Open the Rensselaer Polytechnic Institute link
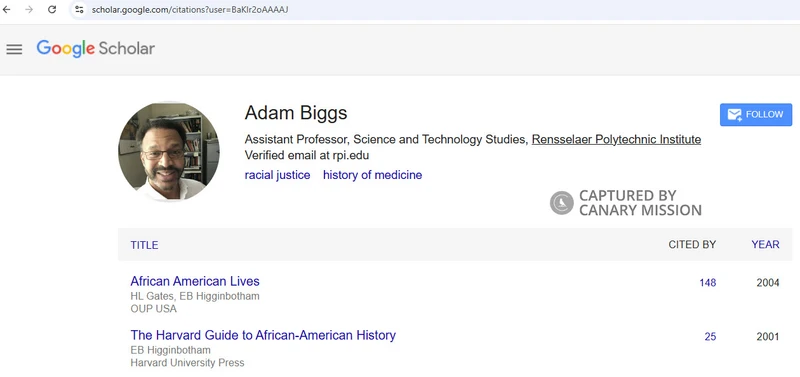 [616, 139]
